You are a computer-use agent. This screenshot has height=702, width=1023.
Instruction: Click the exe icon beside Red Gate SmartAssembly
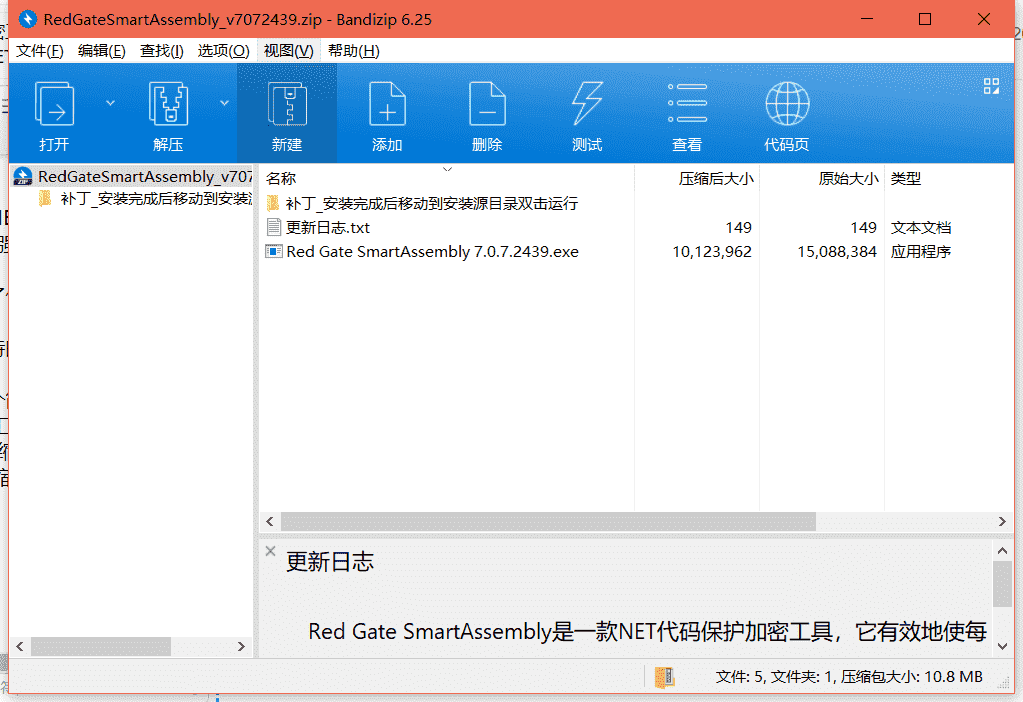pos(273,251)
